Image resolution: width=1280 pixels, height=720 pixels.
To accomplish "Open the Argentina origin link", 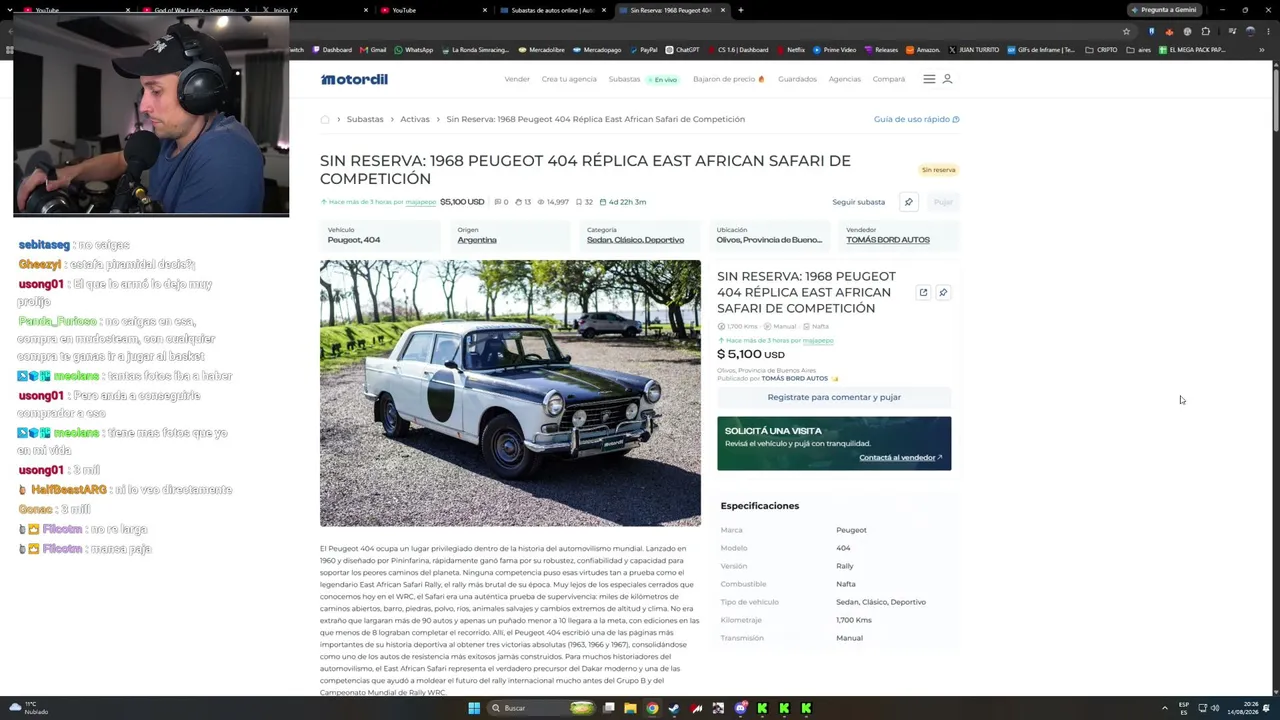I will pyautogui.click(x=477, y=240).
